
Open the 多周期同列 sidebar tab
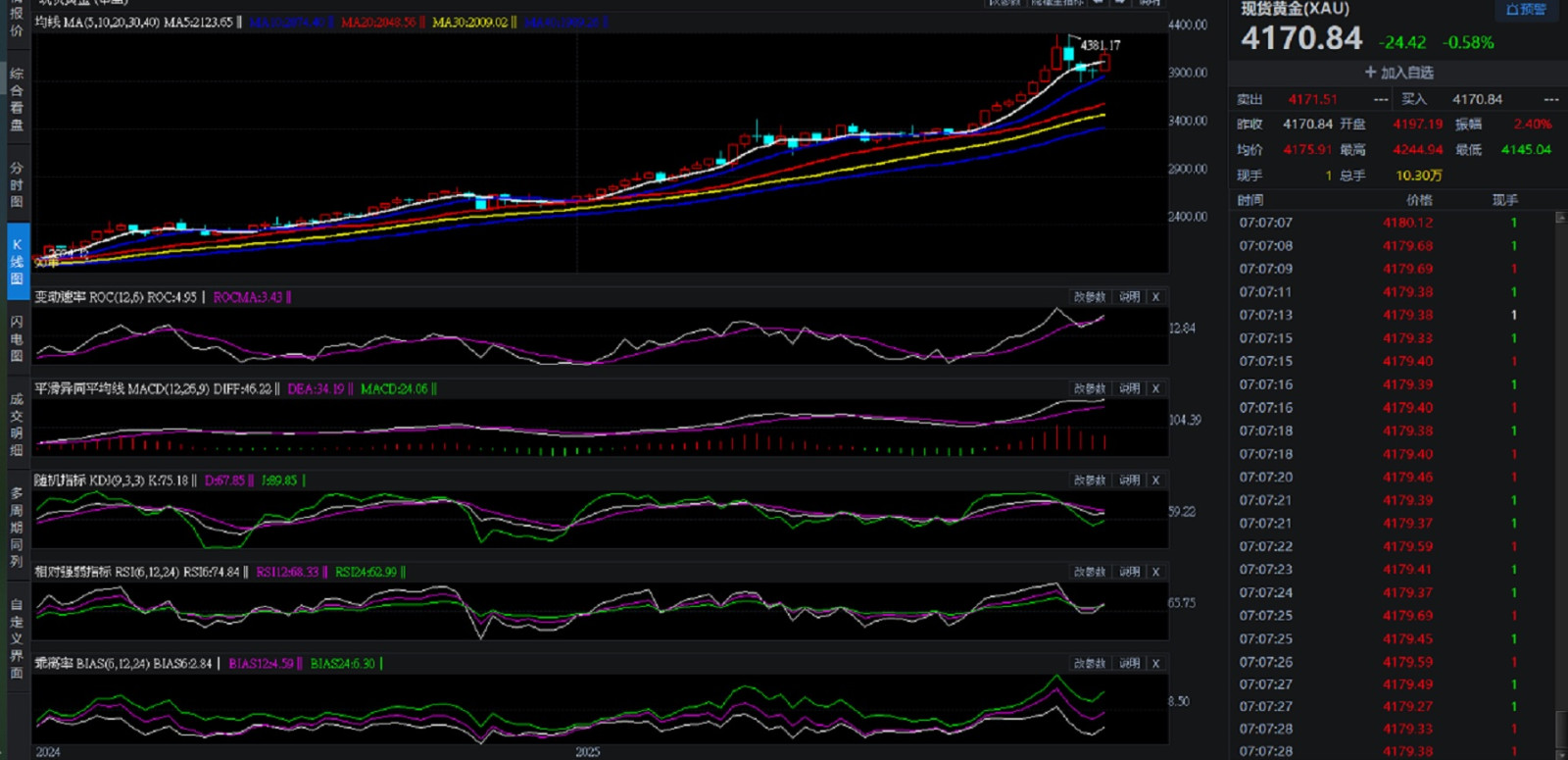(x=17, y=527)
